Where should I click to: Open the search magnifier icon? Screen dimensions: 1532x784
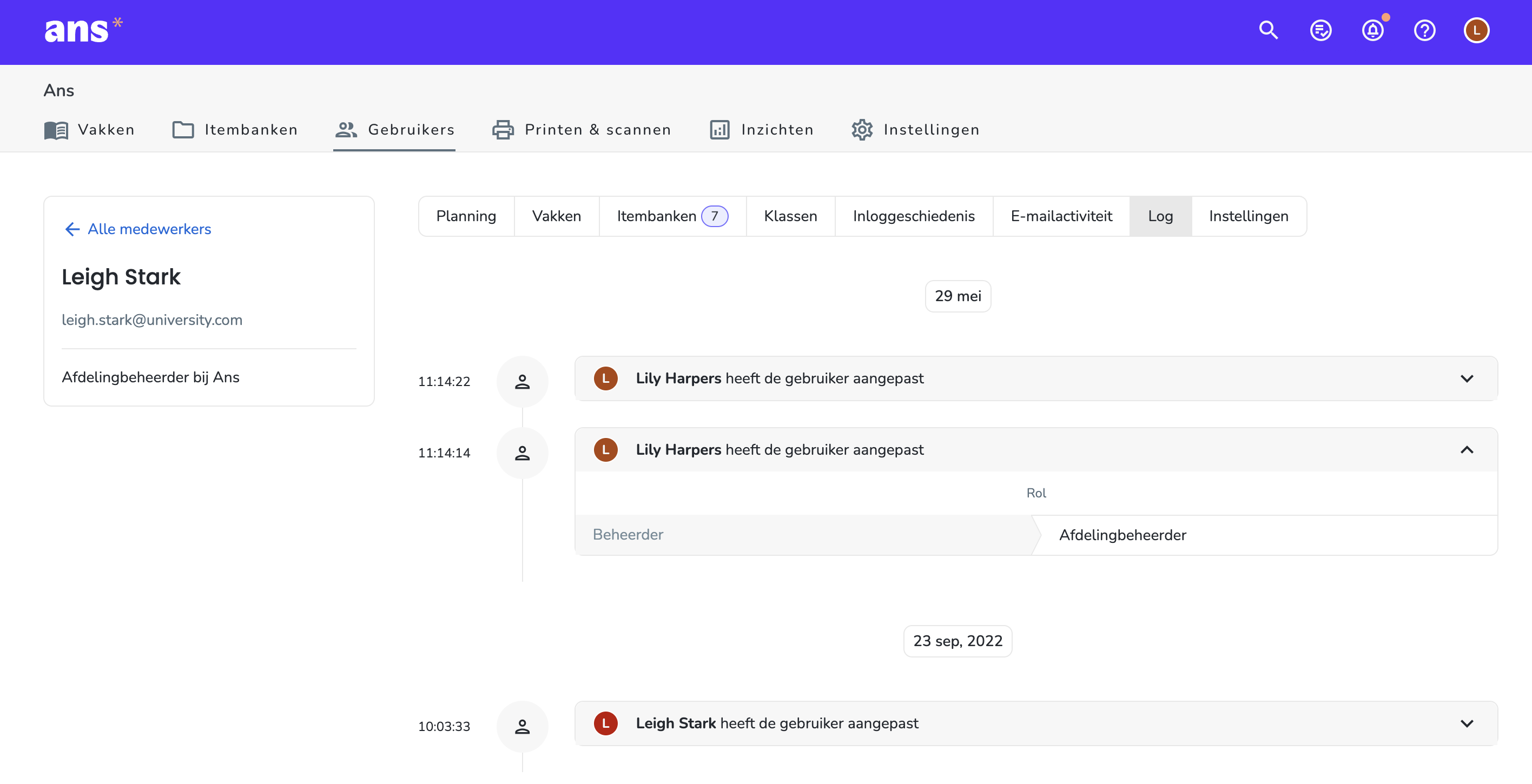[x=1268, y=30]
